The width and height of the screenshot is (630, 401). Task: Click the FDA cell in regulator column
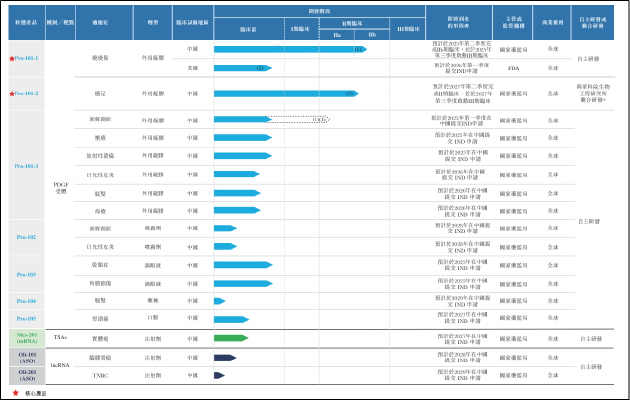coord(513,68)
